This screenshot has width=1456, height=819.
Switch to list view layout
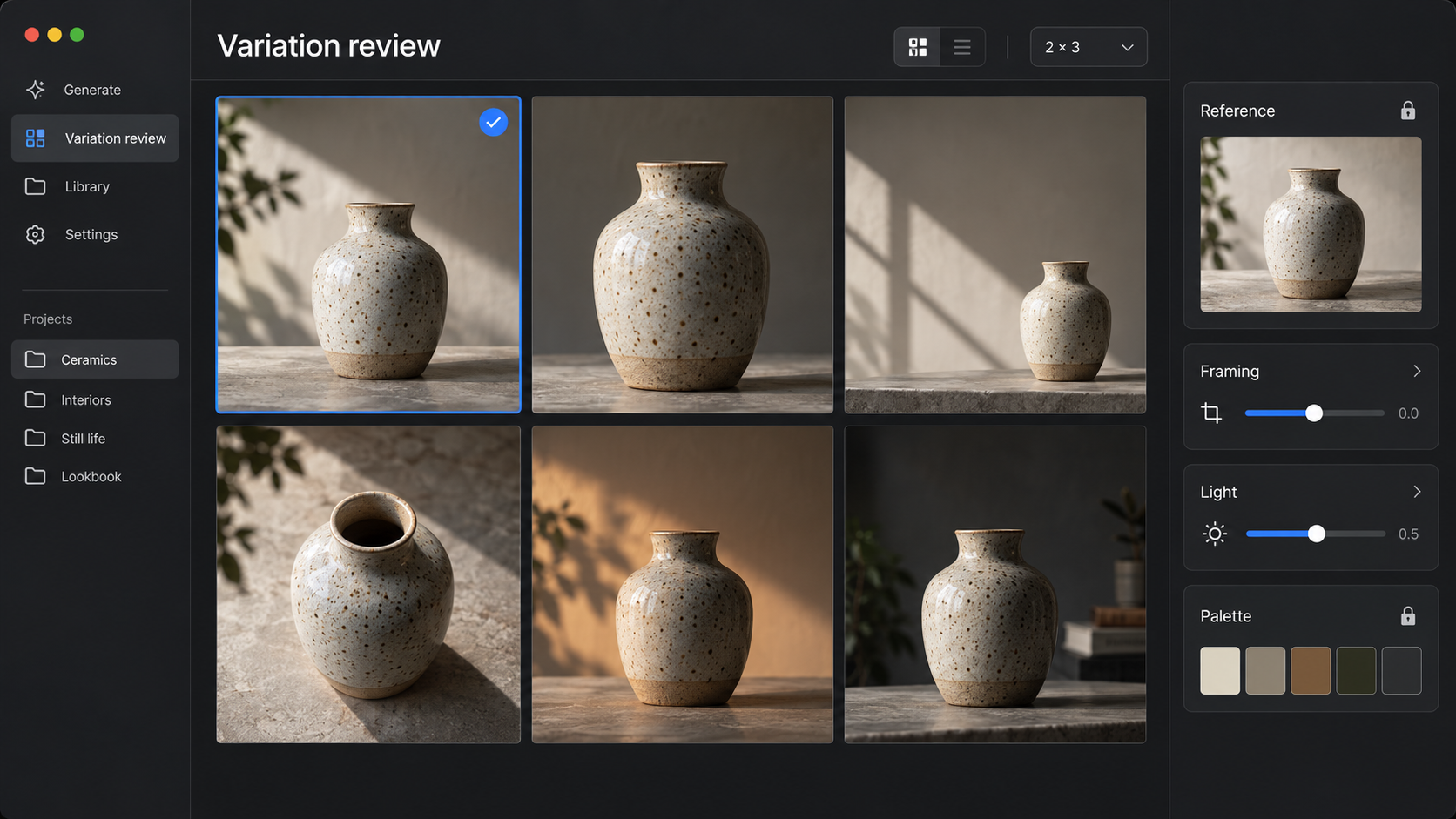pos(962,47)
